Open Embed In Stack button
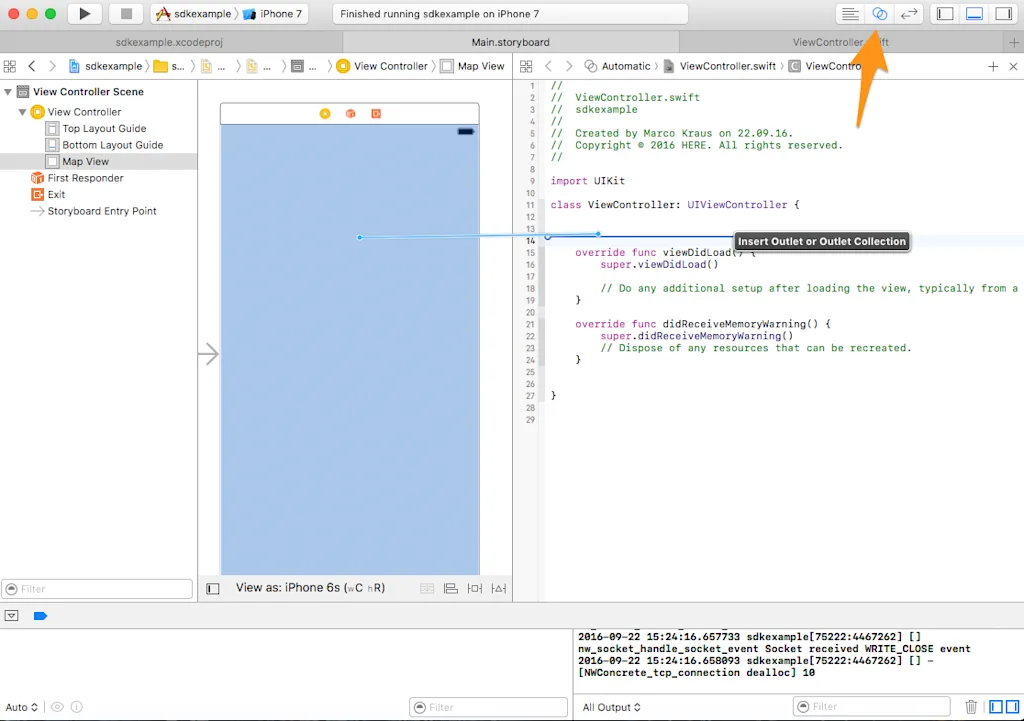This screenshot has height=721, width=1024. [x=426, y=588]
